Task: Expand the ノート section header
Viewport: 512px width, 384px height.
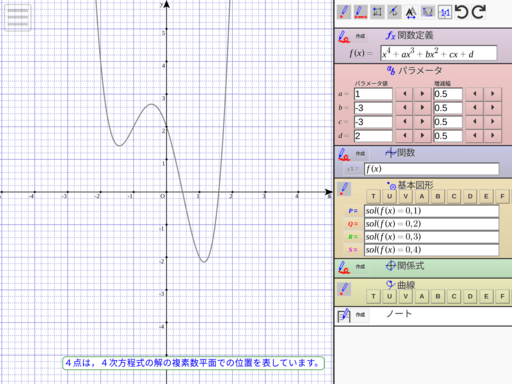Action: pyautogui.click(x=399, y=314)
